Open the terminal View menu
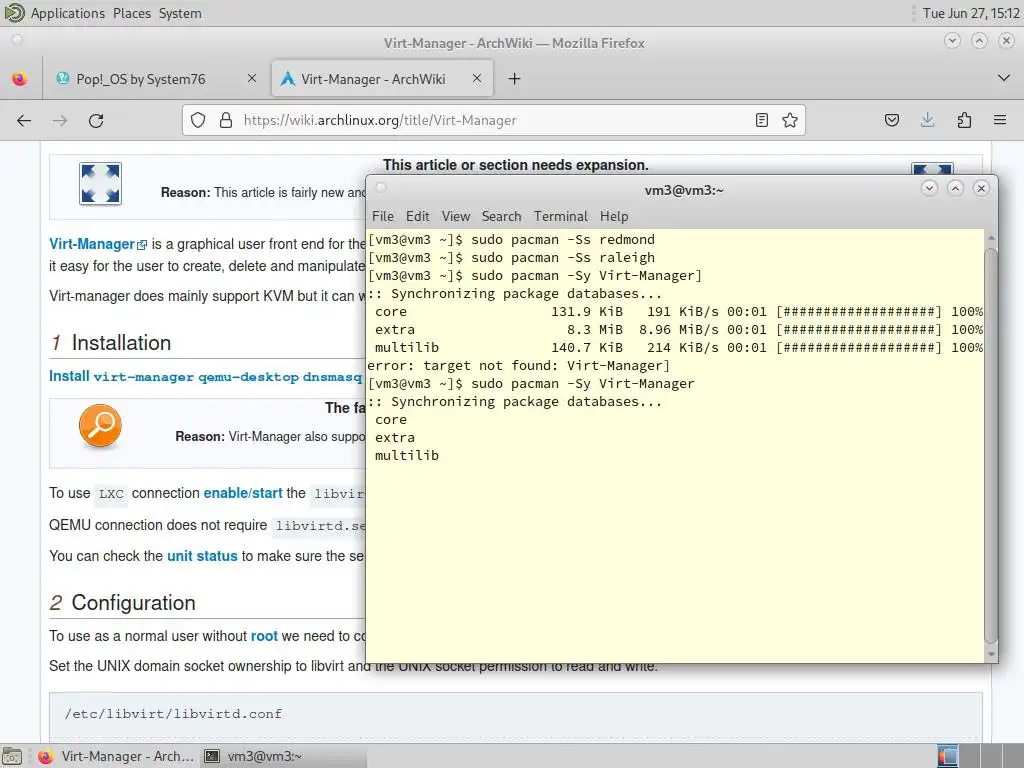1024x768 pixels. [456, 216]
